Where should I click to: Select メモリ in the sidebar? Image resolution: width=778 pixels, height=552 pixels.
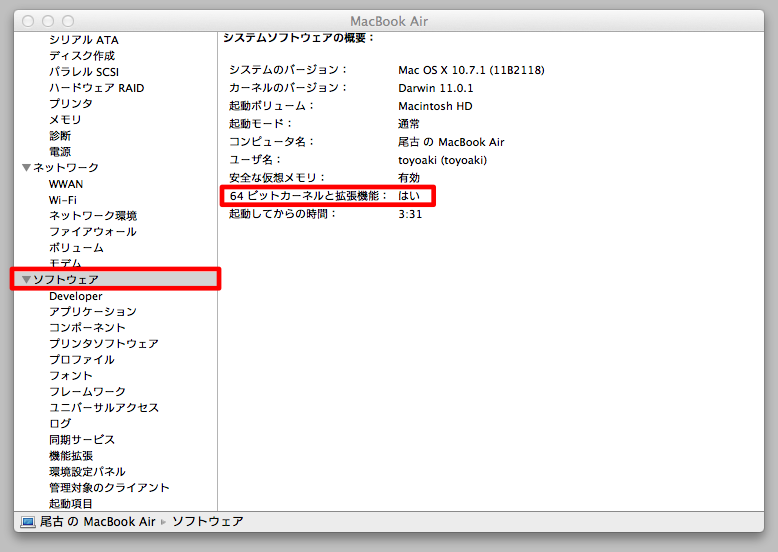[65, 120]
